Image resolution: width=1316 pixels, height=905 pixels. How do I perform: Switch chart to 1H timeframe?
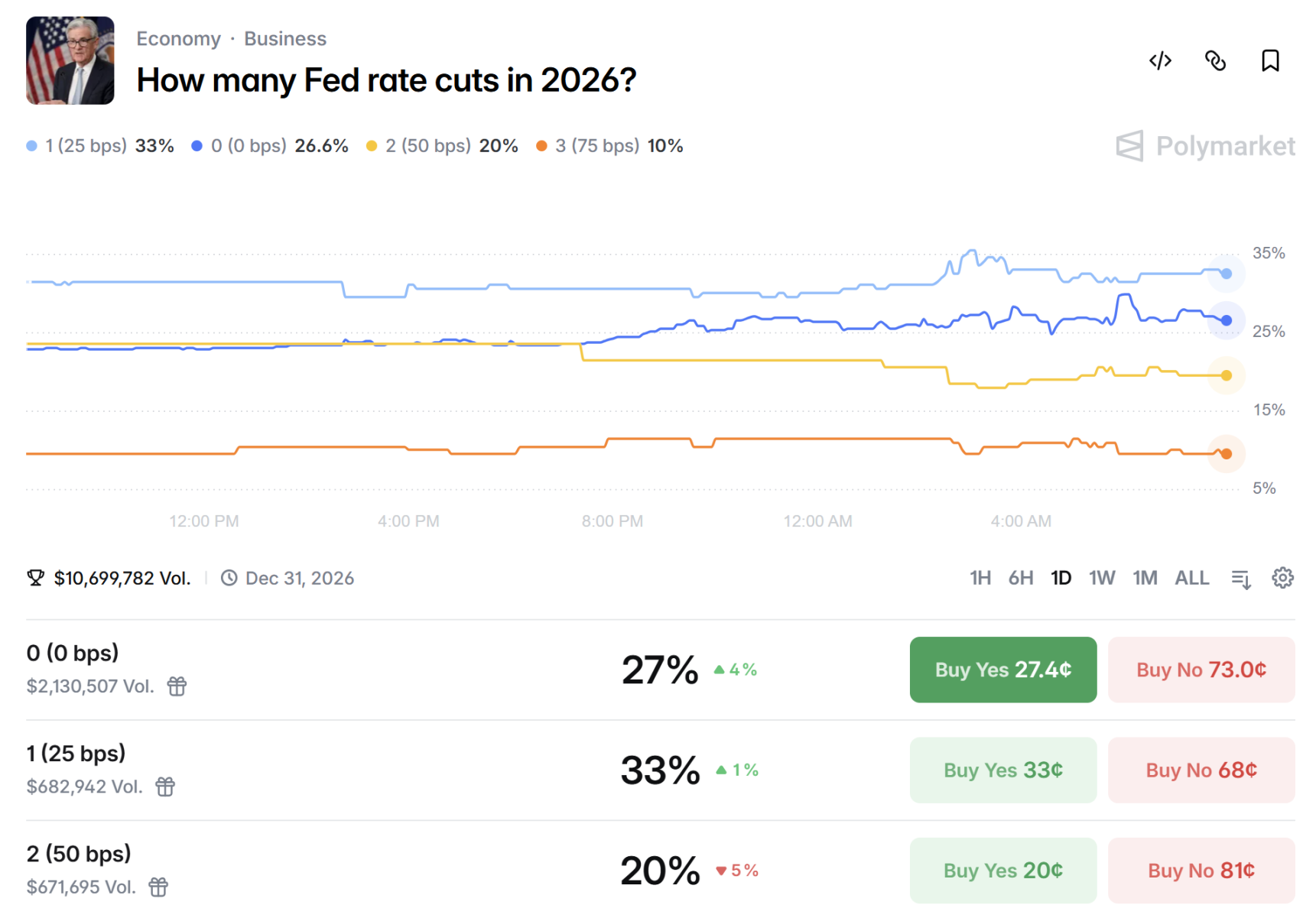tap(980, 578)
